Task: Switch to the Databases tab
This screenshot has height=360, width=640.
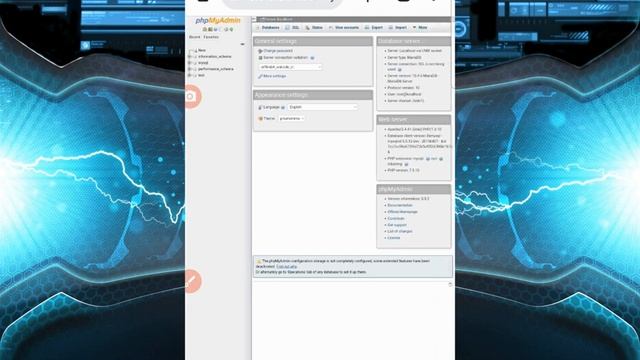Action: pos(268,27)
